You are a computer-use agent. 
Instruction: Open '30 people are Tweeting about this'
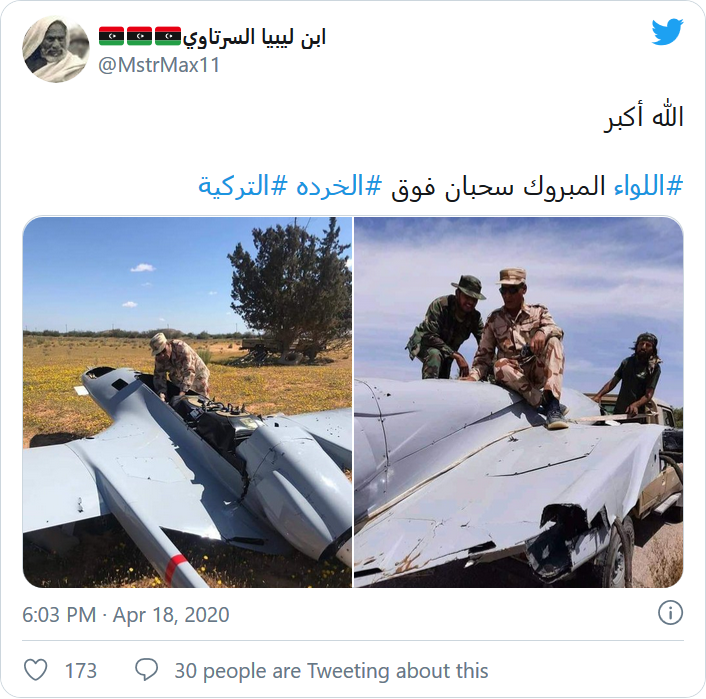331,671
